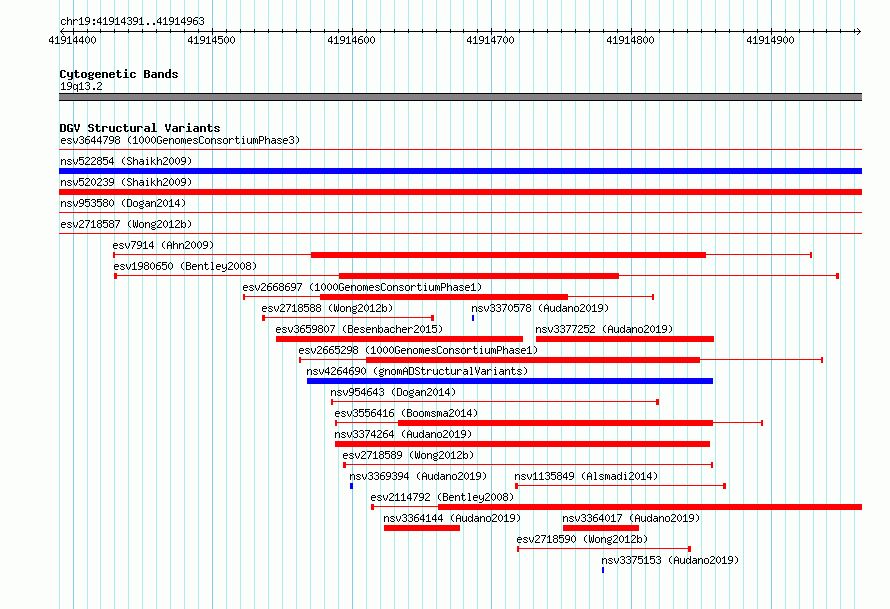
Task: Select the red nsv520239 (Shaikh2009) variant bar
Action: pyautogui.click(x=460, y=192)
